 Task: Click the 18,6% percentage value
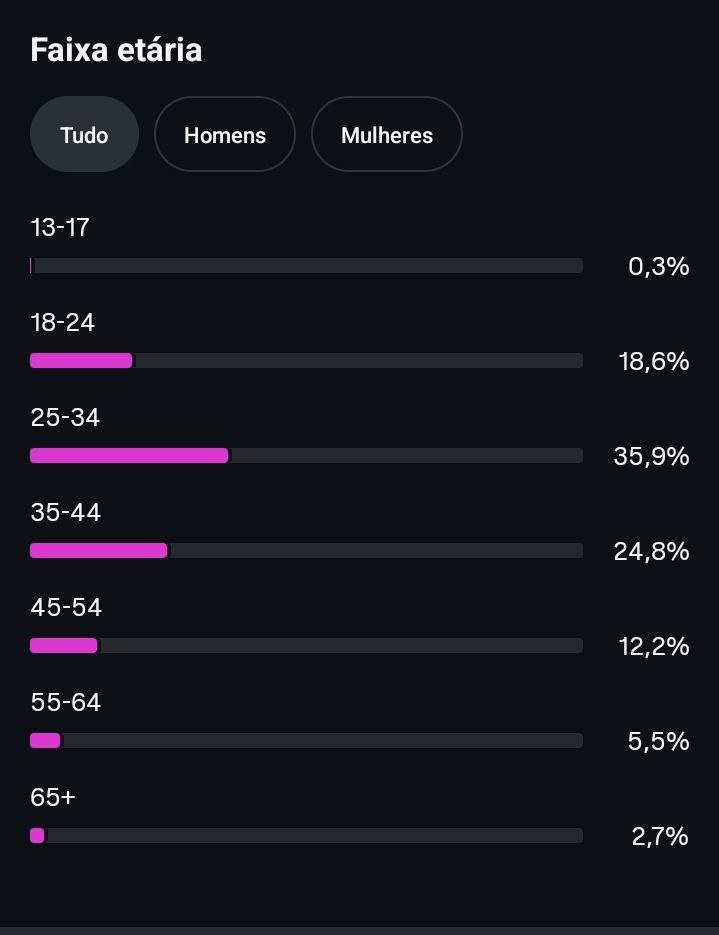[654, 361]
